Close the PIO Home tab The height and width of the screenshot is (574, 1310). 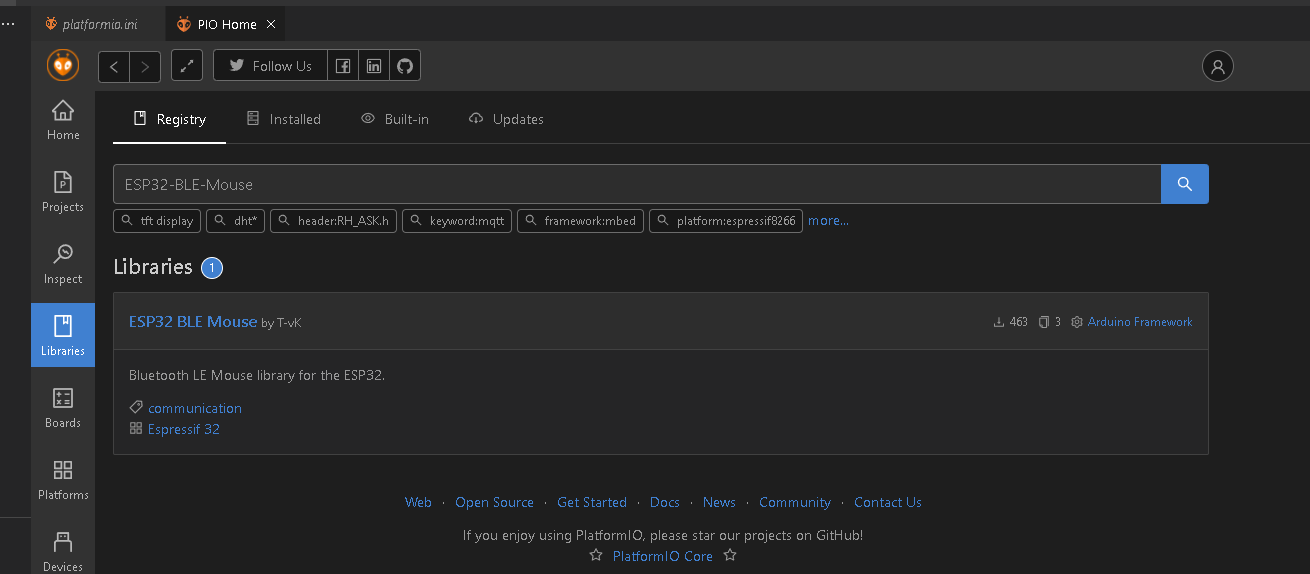click(270, 24)
